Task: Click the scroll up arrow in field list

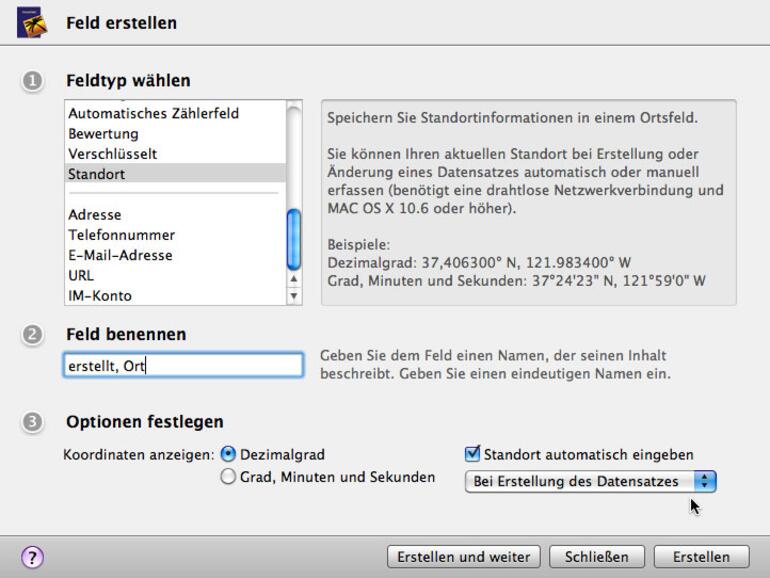Action: click(x=294, y=279)
